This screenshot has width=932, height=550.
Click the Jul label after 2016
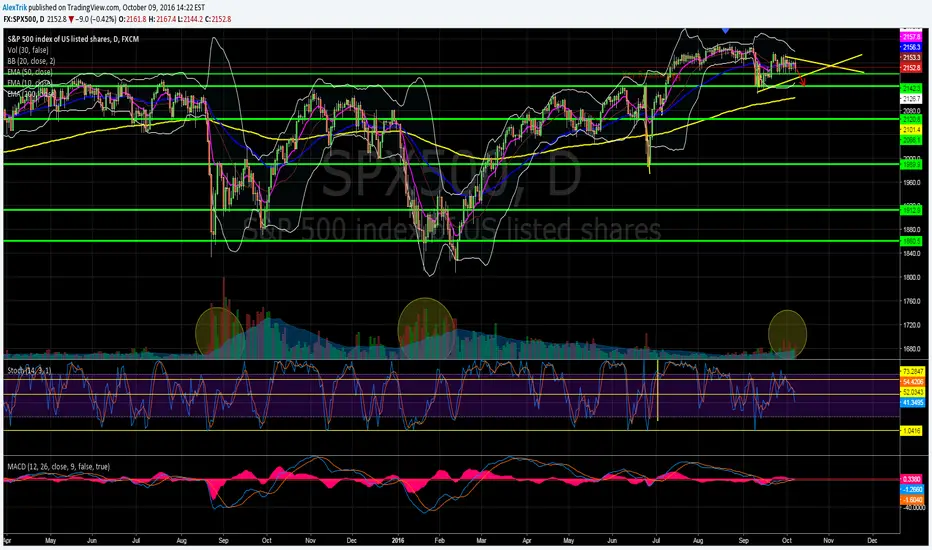click(x=656, y=540)
